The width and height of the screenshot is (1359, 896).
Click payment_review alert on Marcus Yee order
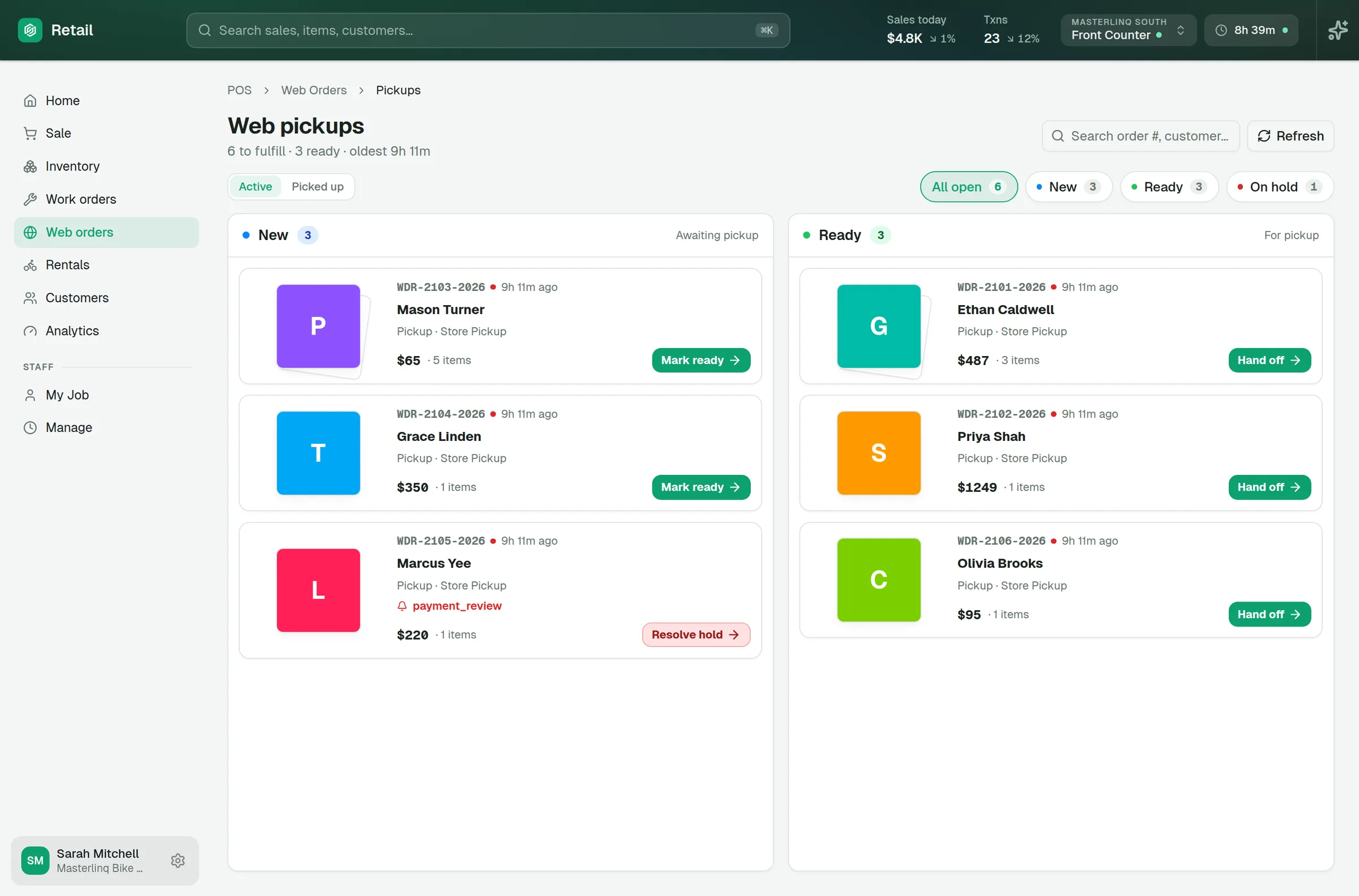[x=449, y=606]
